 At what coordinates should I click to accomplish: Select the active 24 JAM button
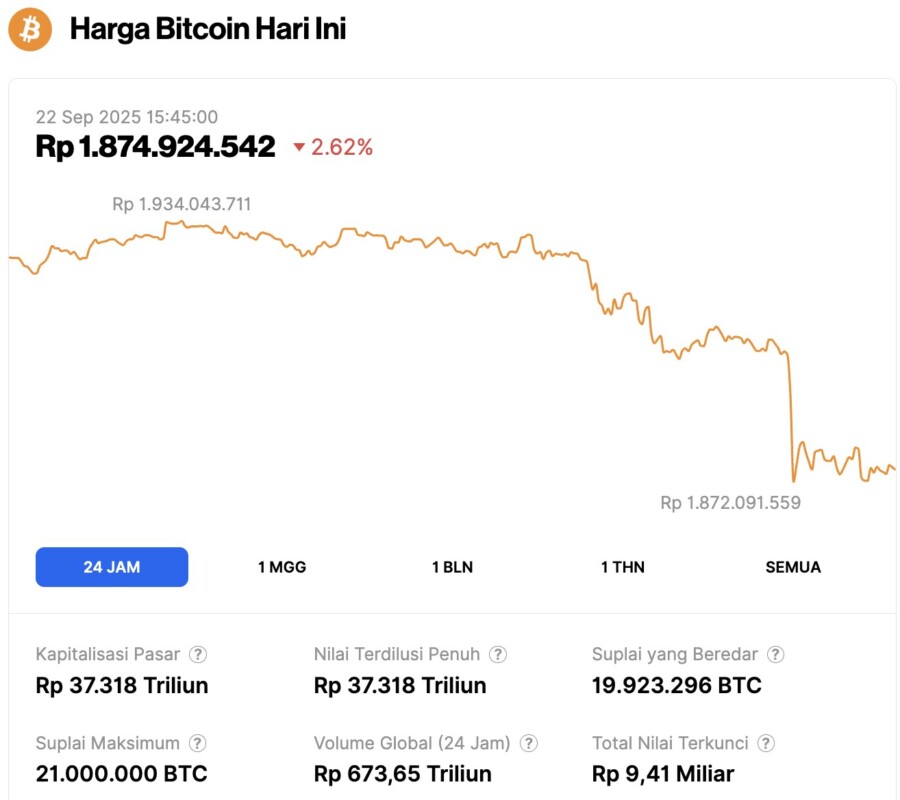[x=111, y=567]
